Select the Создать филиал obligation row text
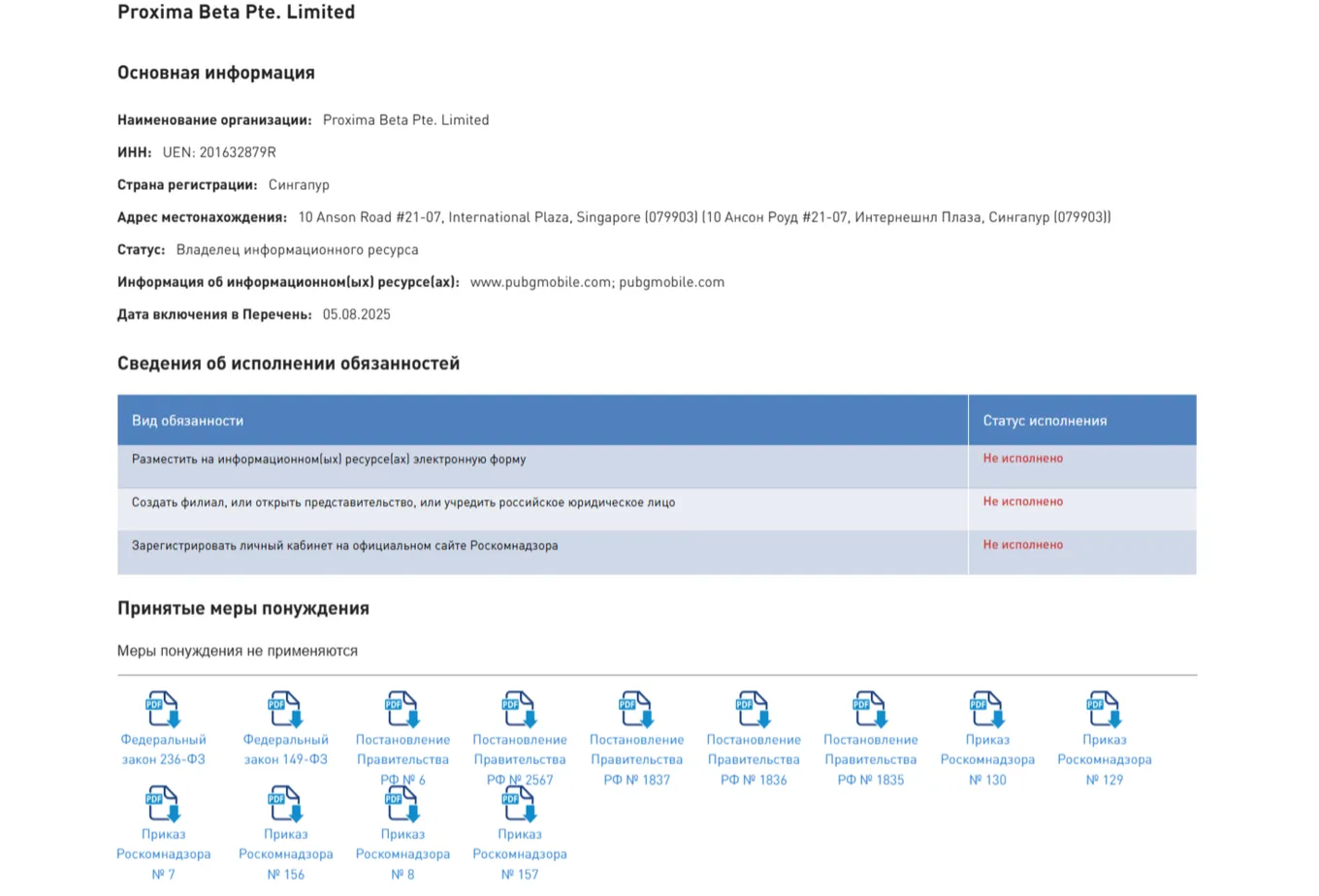The image size is (1319, 896). pyautogui.click(x=403, y=502)
